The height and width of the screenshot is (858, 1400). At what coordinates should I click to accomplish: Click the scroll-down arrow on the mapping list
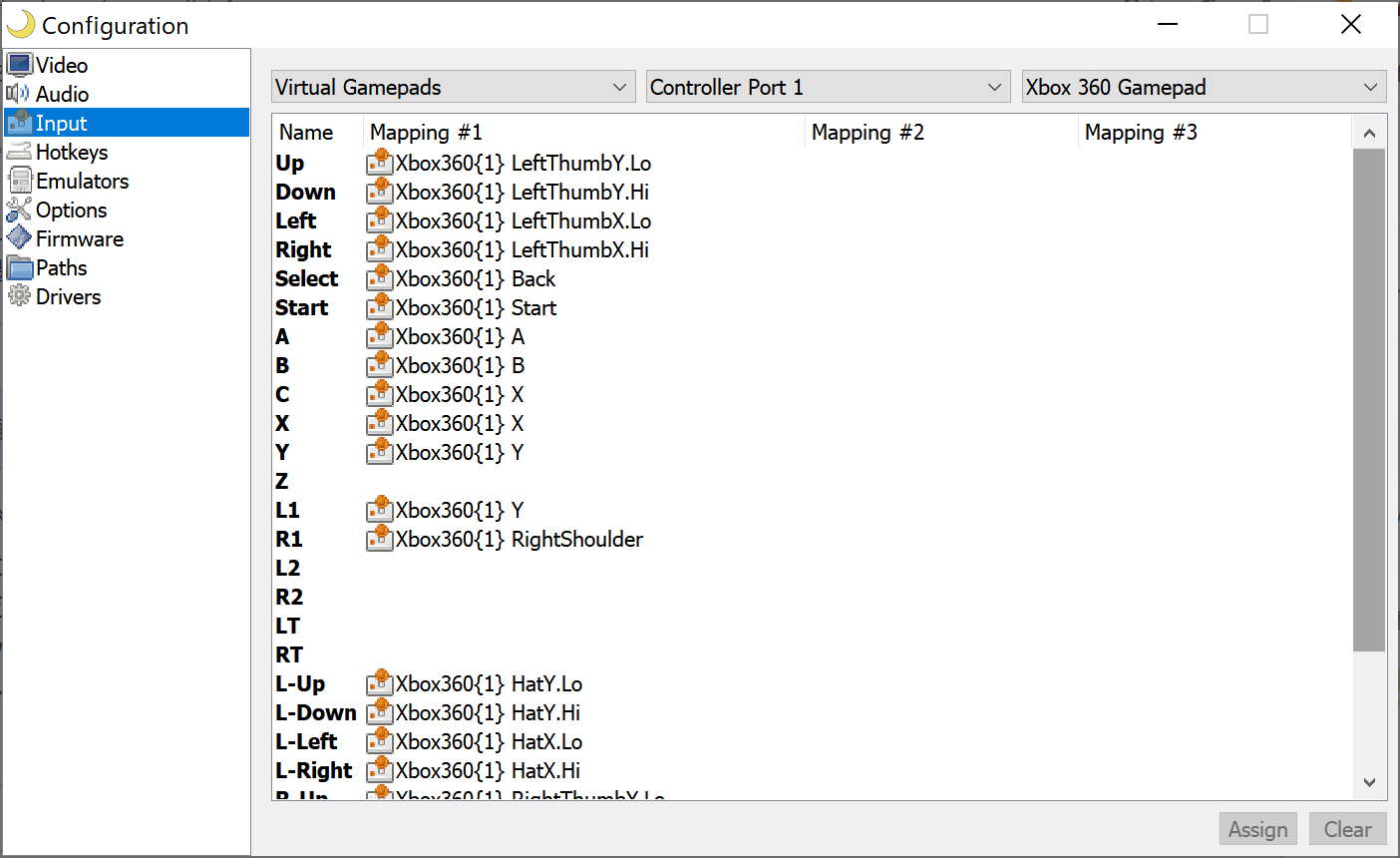point(1368,783)
